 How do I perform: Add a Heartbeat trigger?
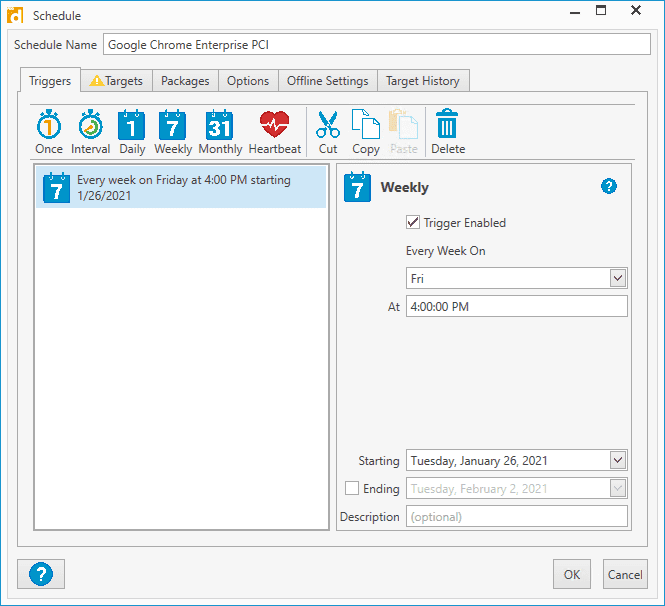click(274, 132)
